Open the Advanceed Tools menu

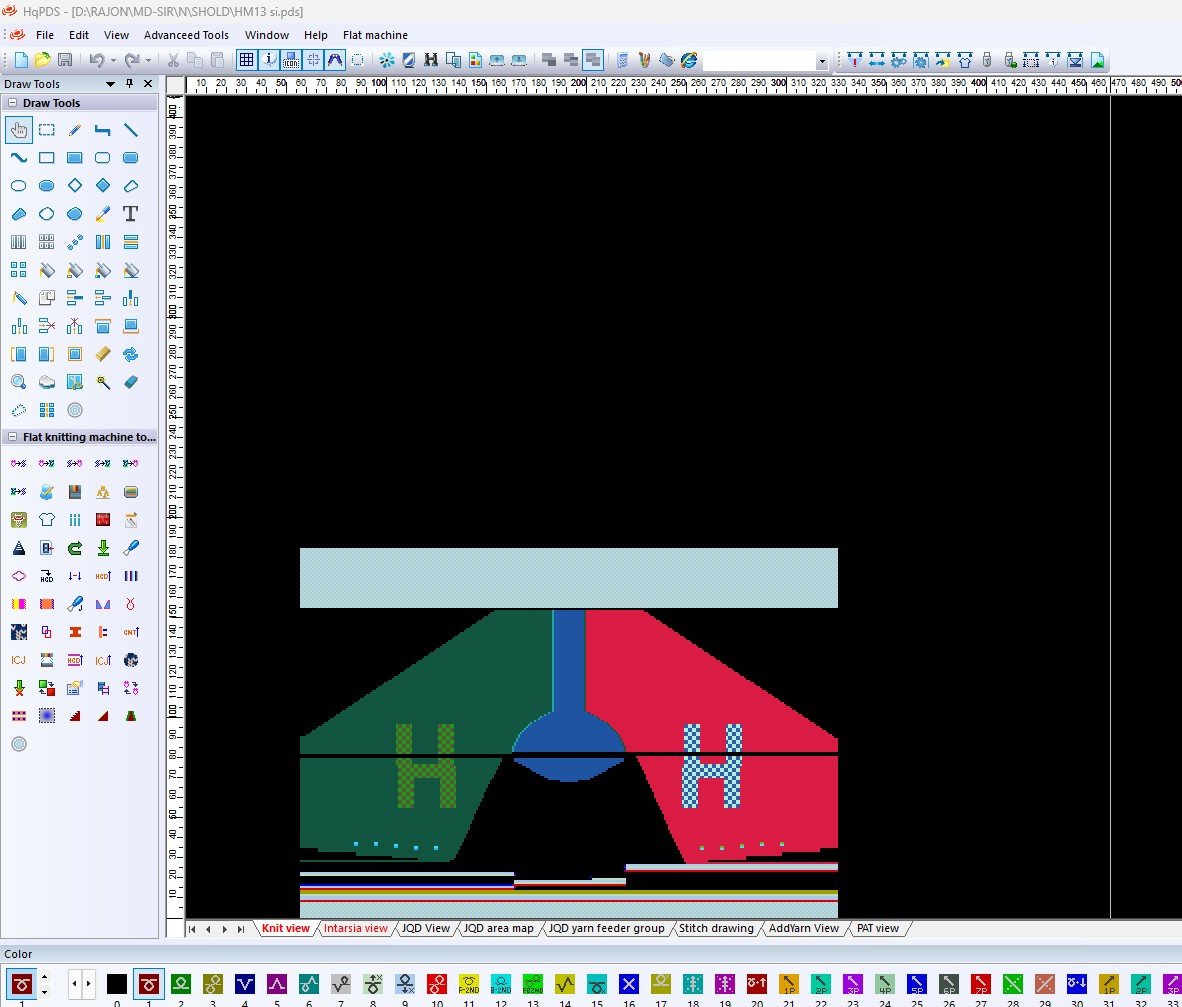186,35
